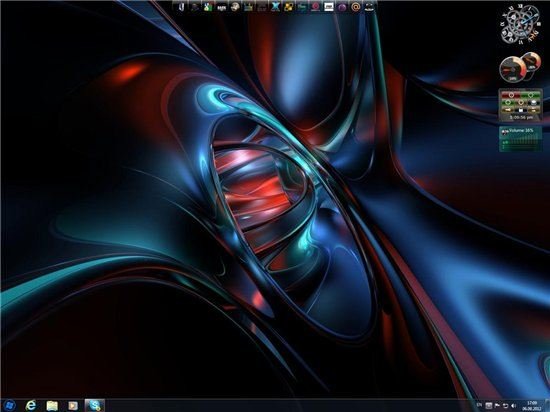Open the white bracket icon in the top dock
Screen dimensions: 550x412
coord(181,7)
